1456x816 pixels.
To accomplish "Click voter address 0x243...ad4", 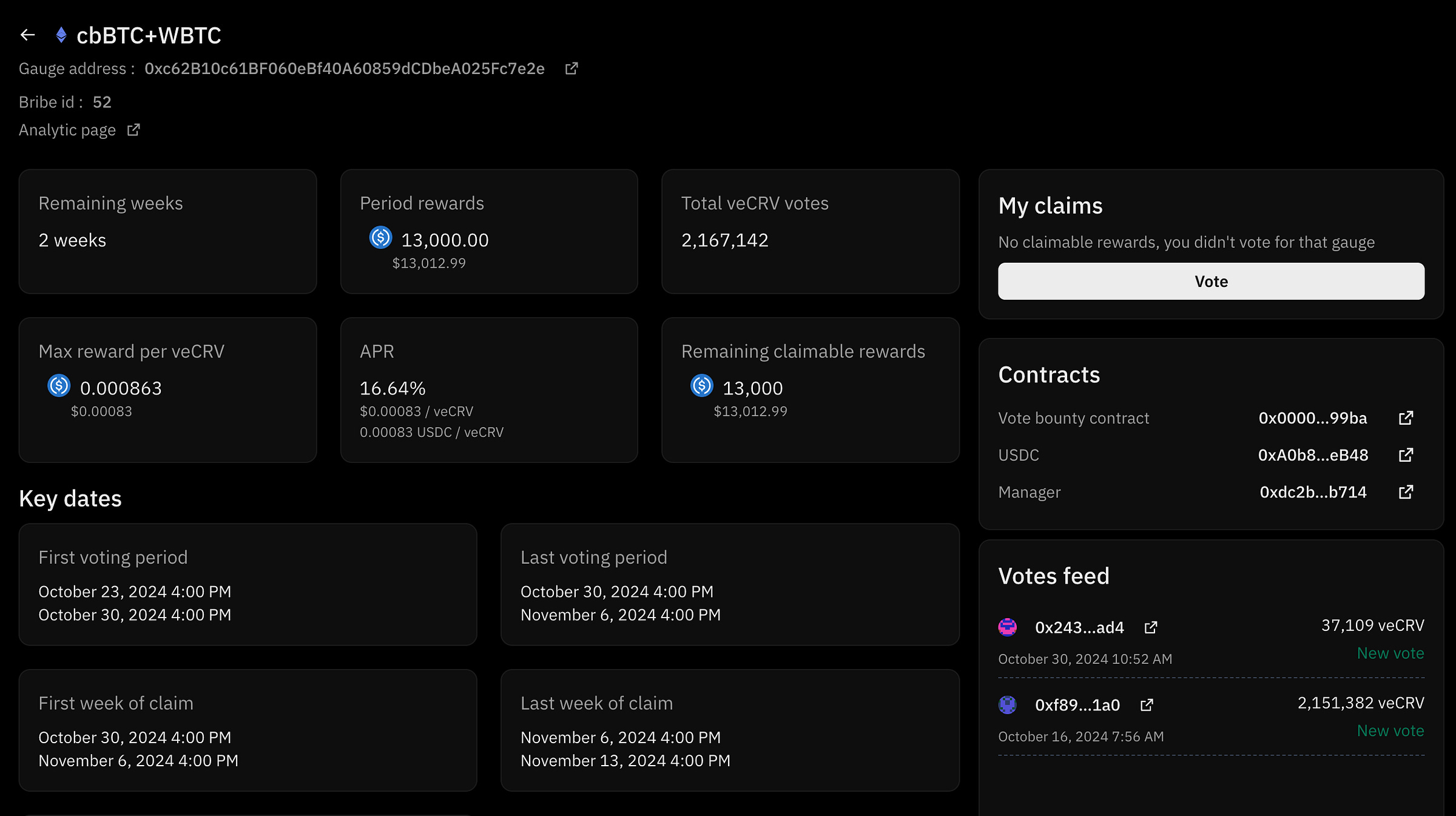I will [1079, 627].
